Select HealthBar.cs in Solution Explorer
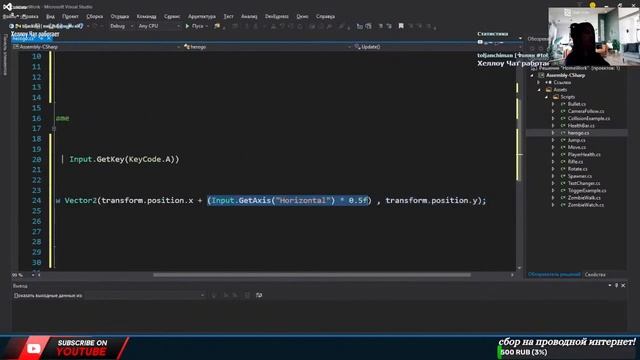 coord(581,126)
